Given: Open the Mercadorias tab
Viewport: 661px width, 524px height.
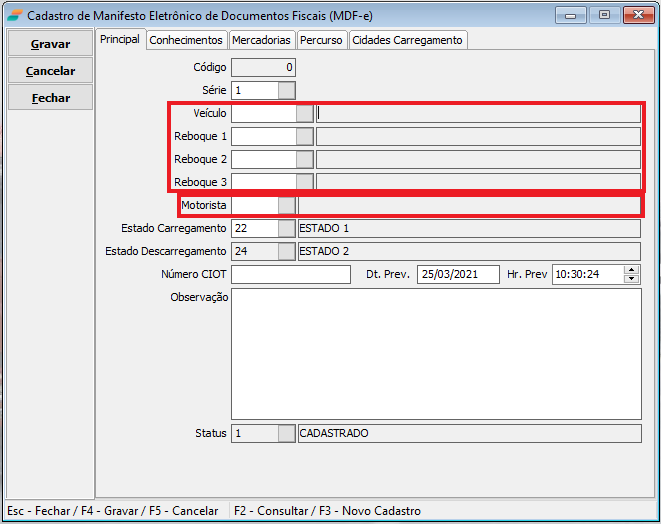Looking at the screenshot, I should (x=261, y=40).
